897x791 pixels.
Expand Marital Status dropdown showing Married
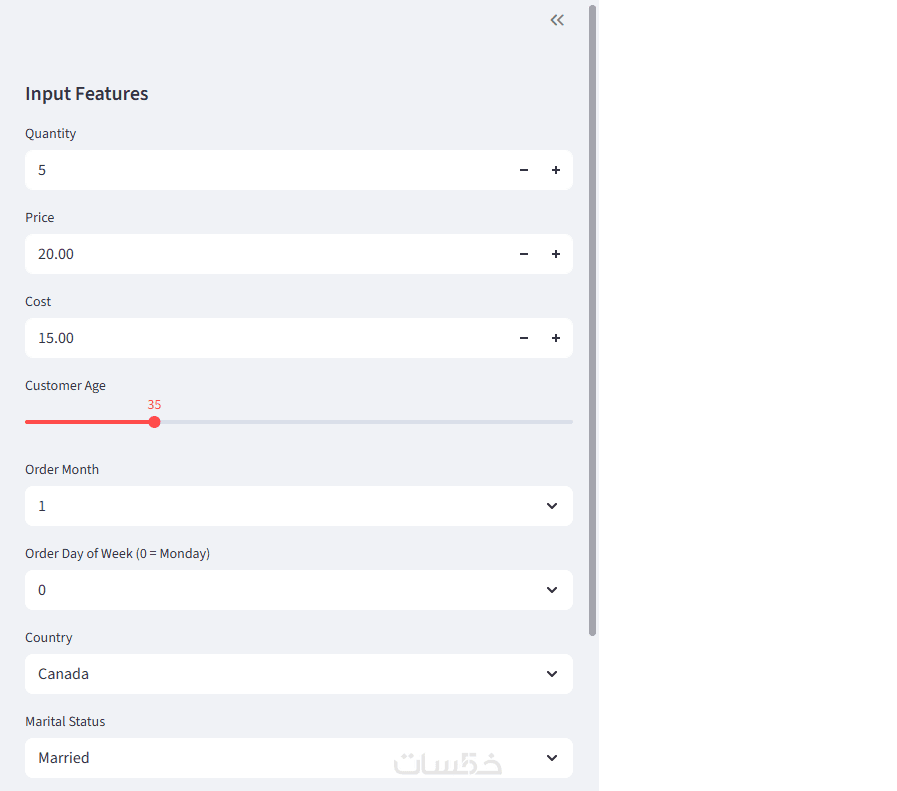298,758
